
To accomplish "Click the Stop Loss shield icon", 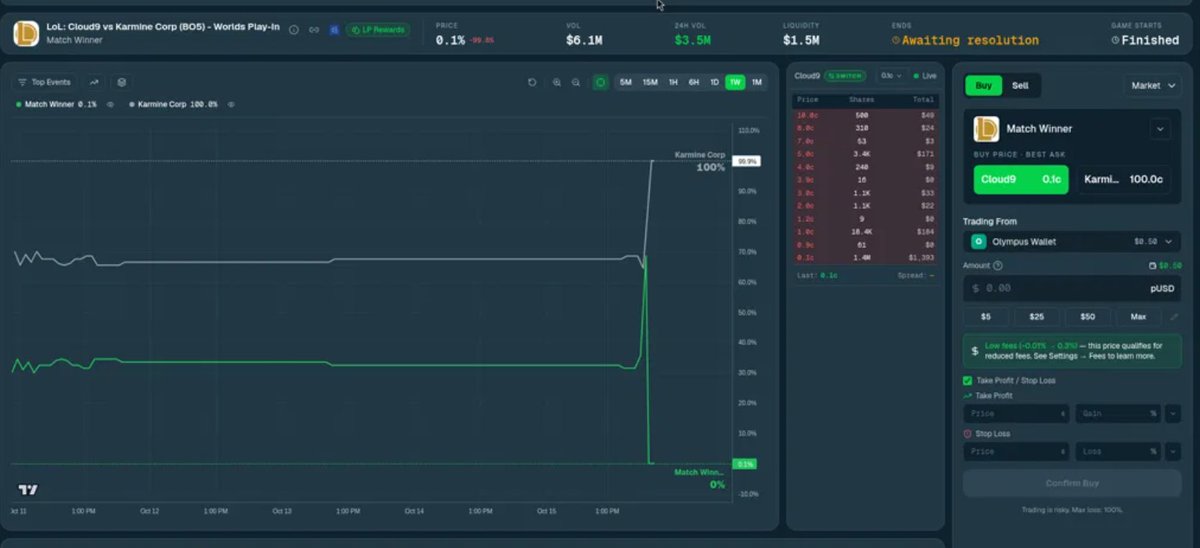I will (968, 434).
